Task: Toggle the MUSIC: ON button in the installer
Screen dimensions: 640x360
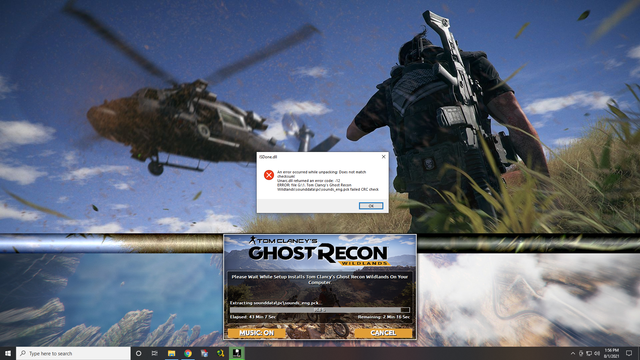Action: [256, 333]
